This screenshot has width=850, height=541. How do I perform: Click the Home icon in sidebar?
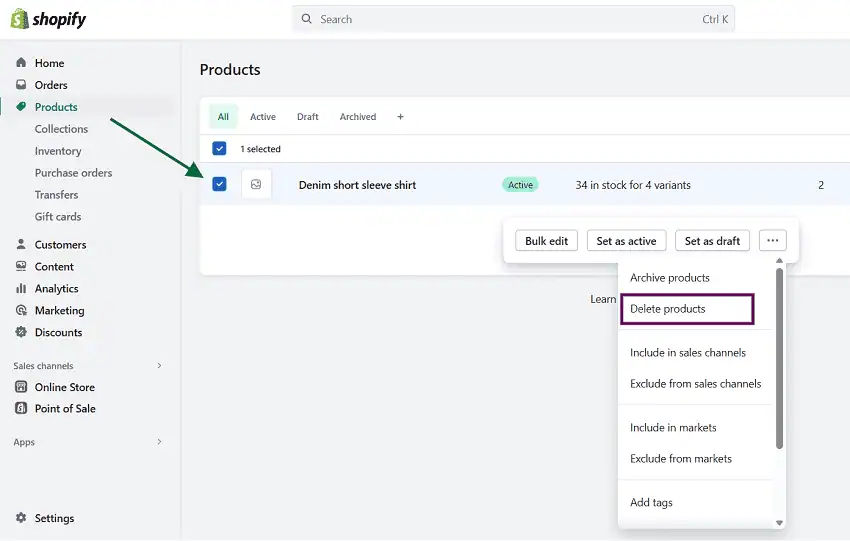pyautogui.click(x=21, y=63)
